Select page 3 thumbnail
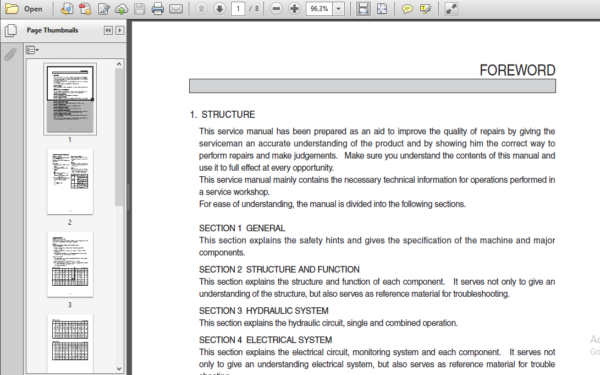Screen dimensions: 600x375 pyautogui.click(x=70, y=264)
